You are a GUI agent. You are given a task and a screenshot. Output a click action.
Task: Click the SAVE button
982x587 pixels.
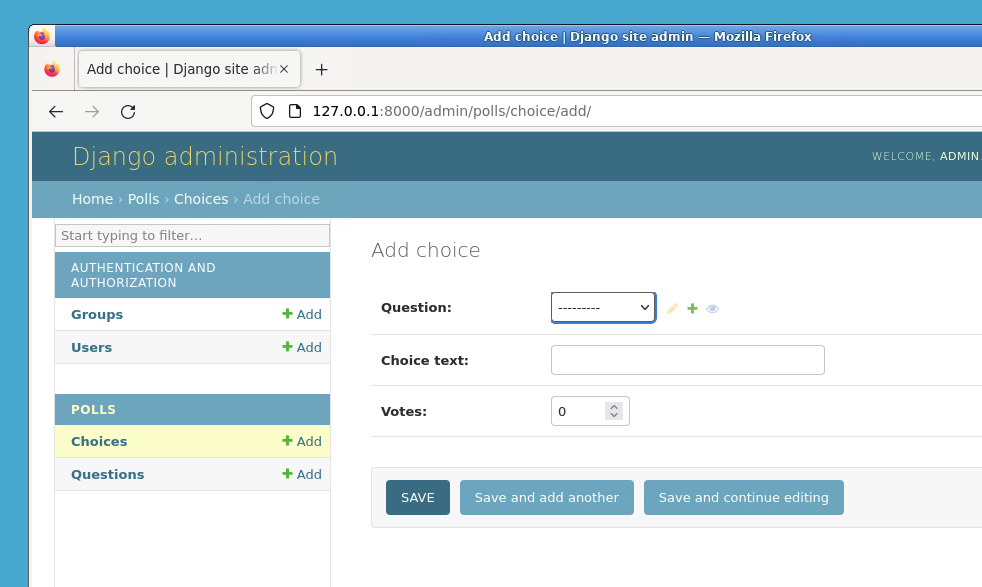(417, 497)
